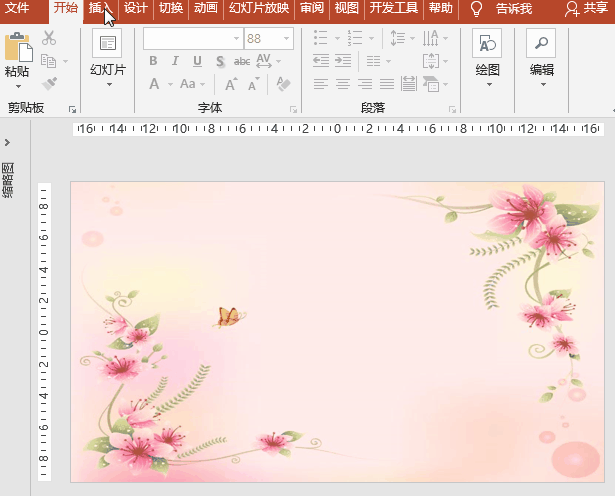The height and width of the screenshot is (496, 615).
Task: Switch to the Transitions (切换) tab
Action: 171,8
